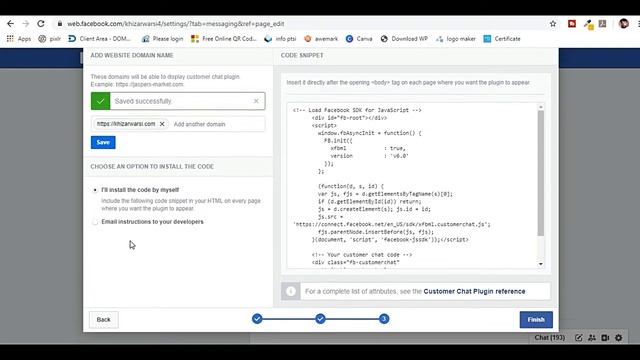
Task: Open the Certificate bookmark
Action: 502,39
